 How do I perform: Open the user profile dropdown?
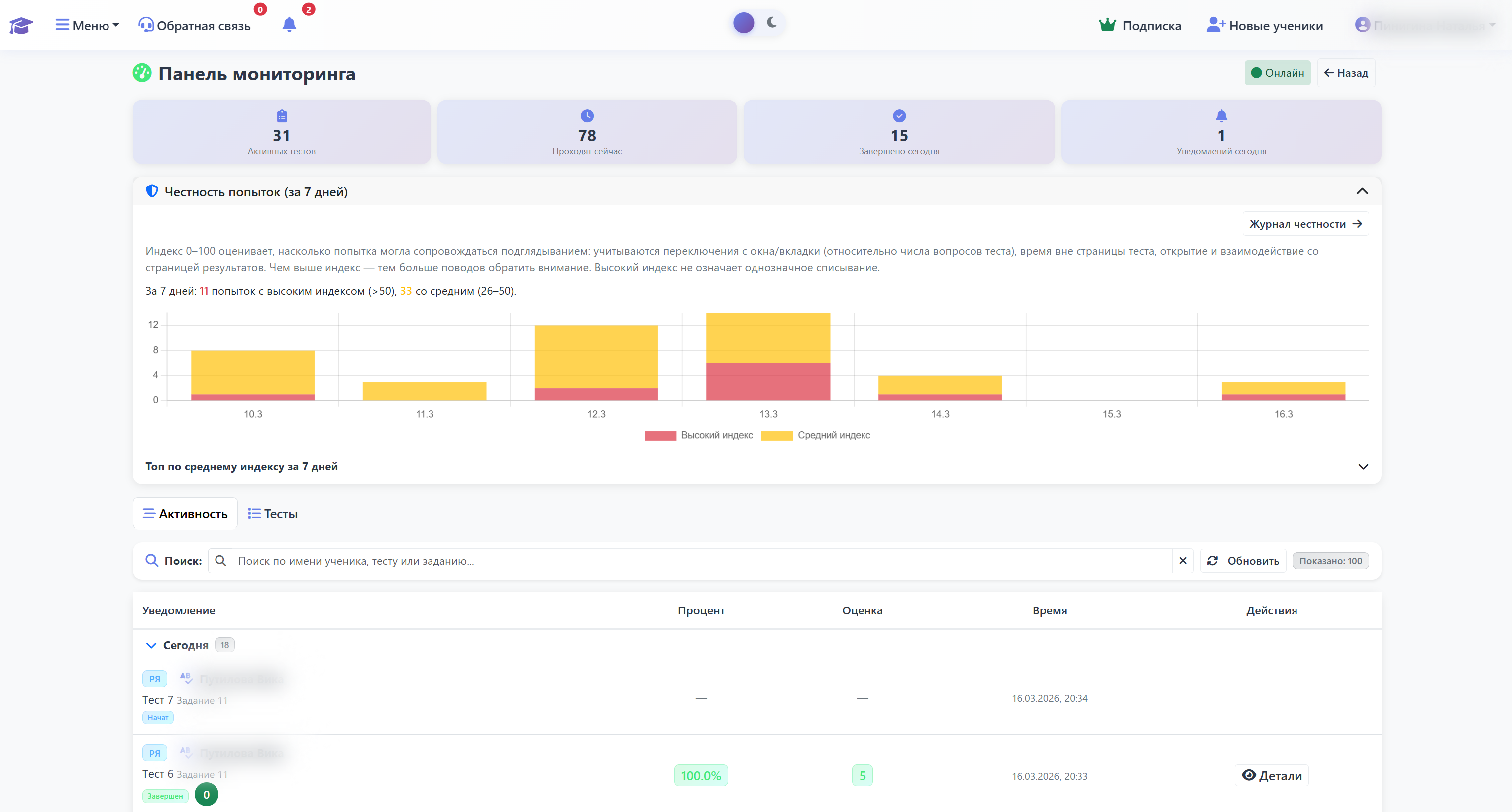tap(1425, 26)
